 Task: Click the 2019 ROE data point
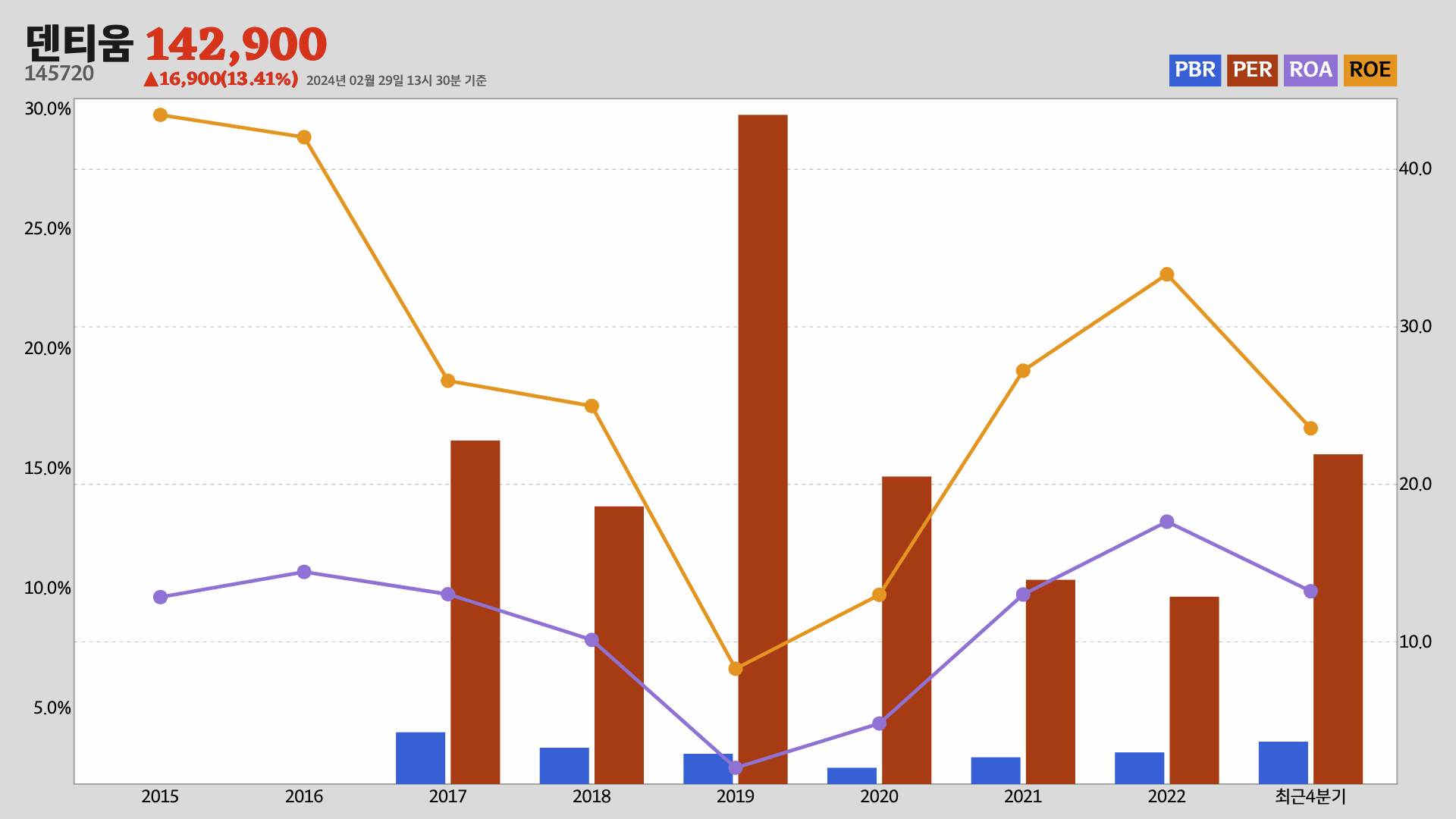pyautogui.click(x=736, y=669)
